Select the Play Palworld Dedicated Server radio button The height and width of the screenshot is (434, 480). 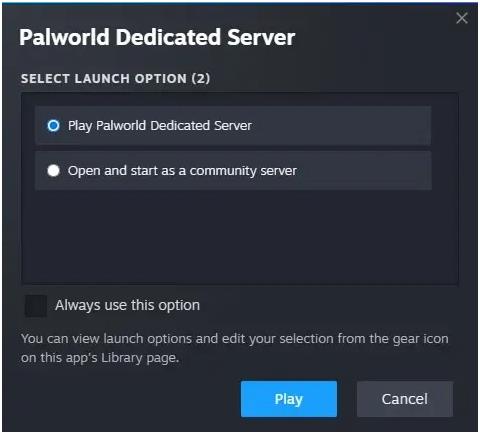click(53, 126)
